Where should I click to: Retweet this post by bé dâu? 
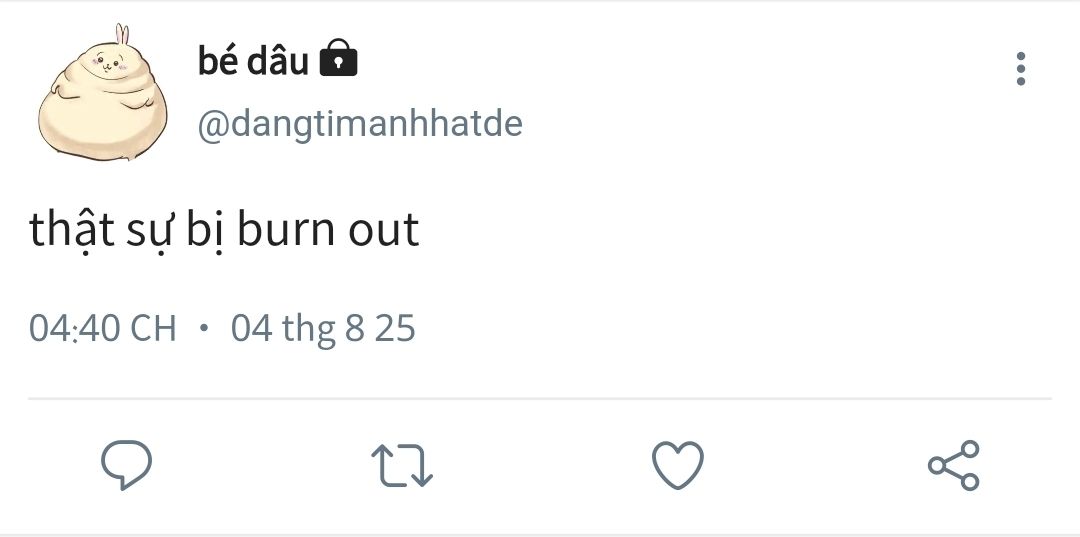tap(401, 466)
